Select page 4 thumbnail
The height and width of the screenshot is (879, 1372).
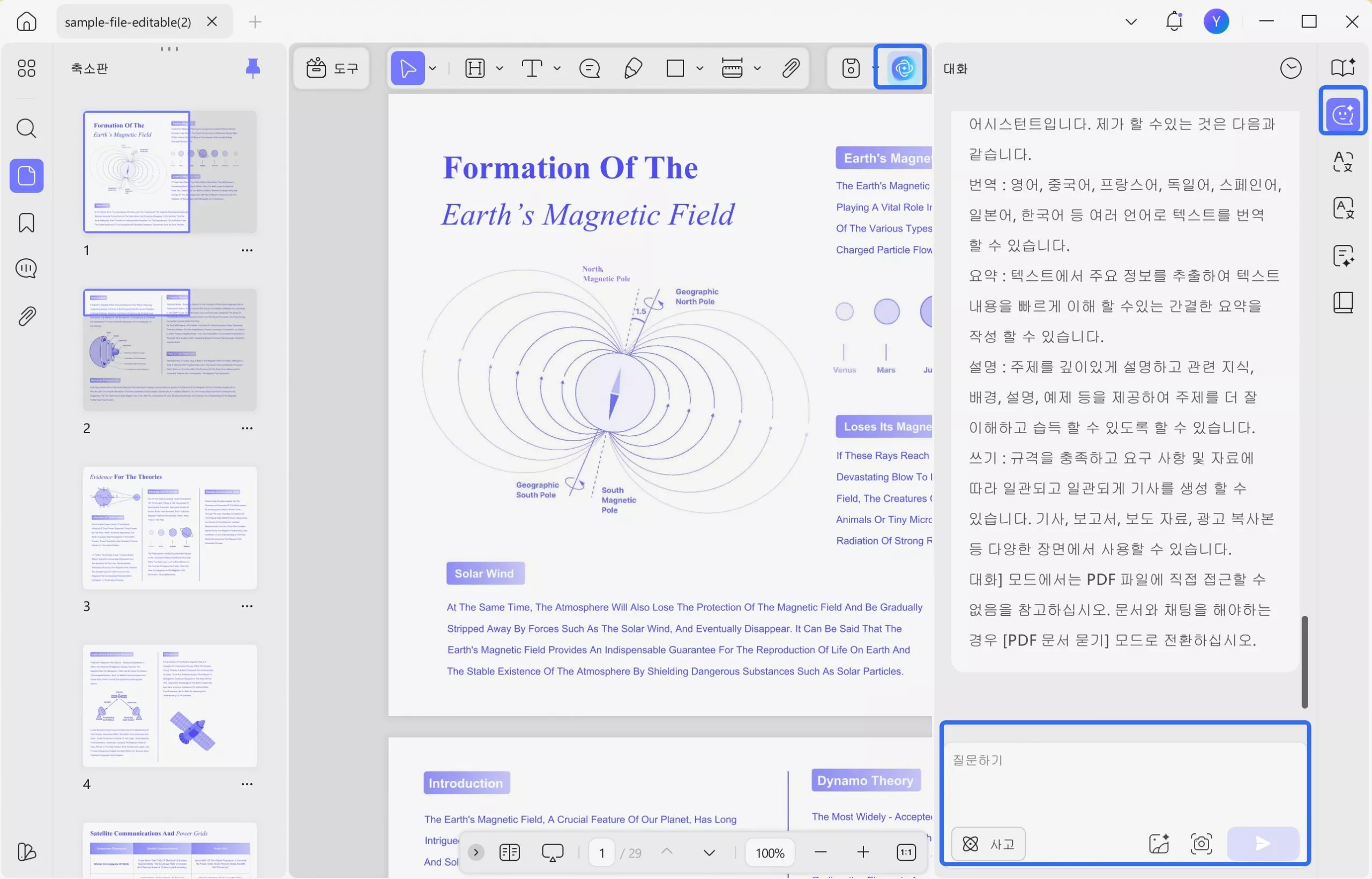(169, 706)
